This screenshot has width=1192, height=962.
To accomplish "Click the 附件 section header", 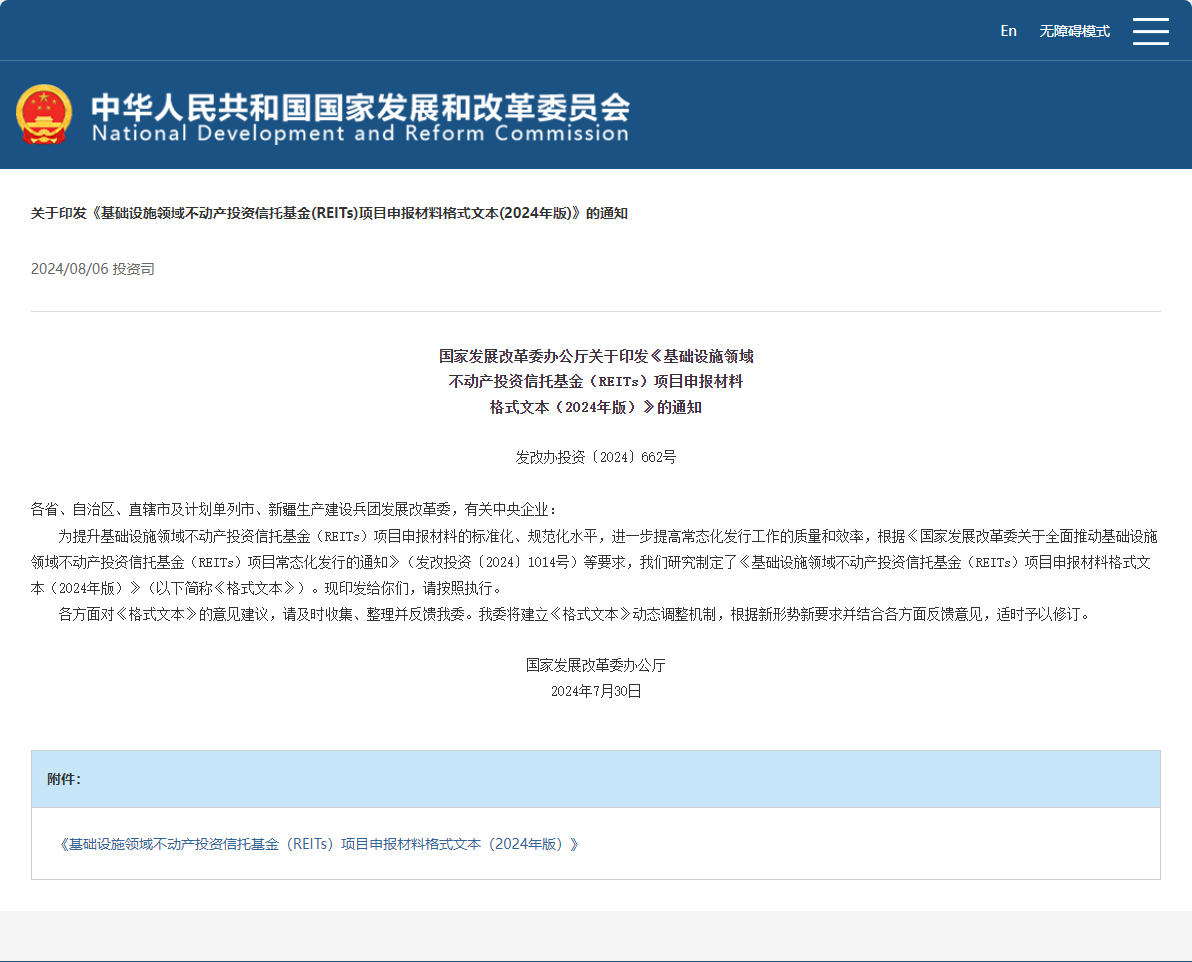I will tap(64, 779).
